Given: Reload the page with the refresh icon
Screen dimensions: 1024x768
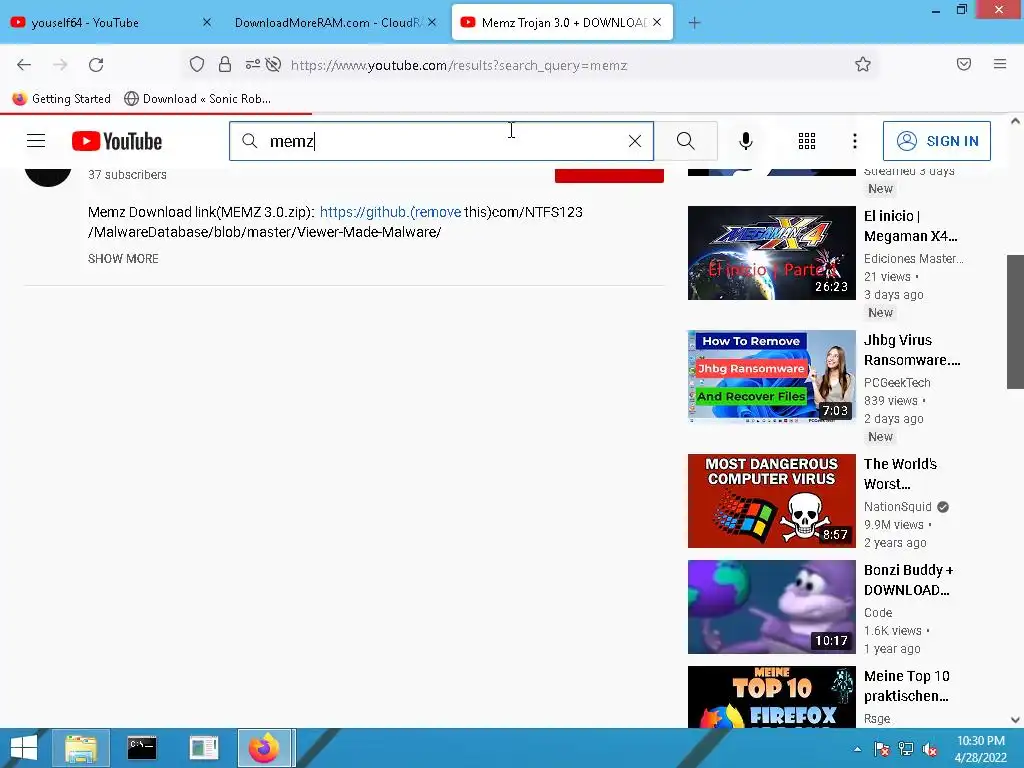Looking at the screenshot, I should pos(96,65).
